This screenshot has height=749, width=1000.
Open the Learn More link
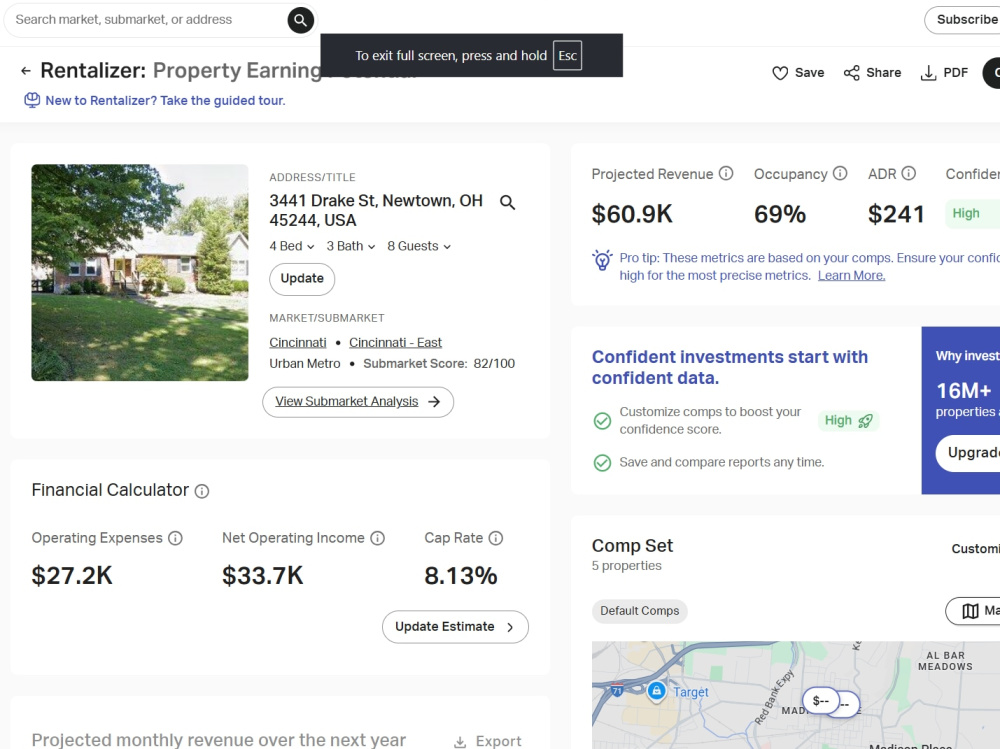pyautogui.click(x=851, y=276)
